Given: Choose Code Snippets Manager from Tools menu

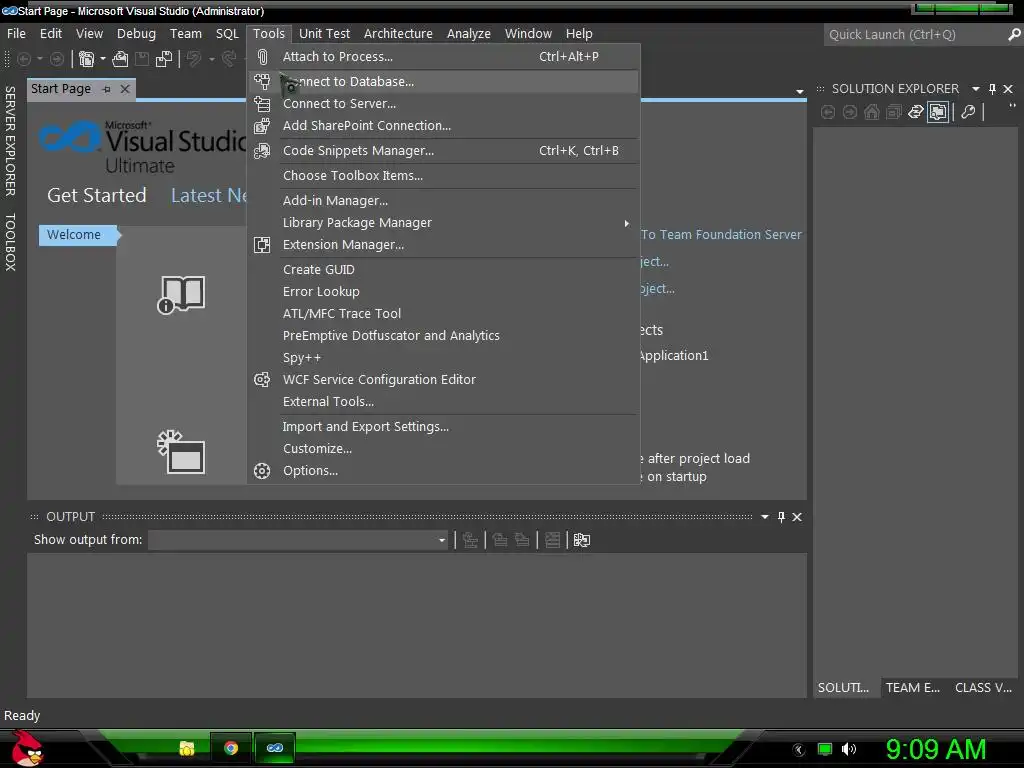Looking at the screenshot, I should tap(443, 151).
